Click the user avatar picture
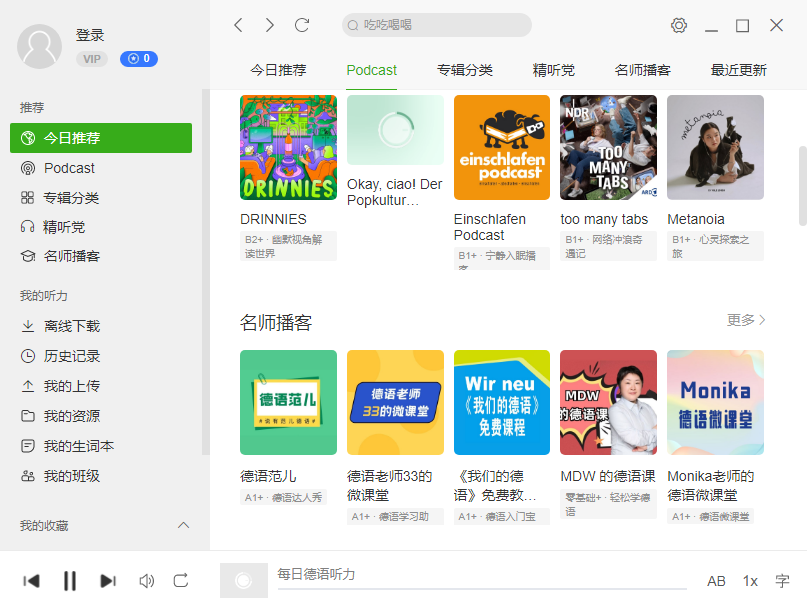 [x=40, y=46]
